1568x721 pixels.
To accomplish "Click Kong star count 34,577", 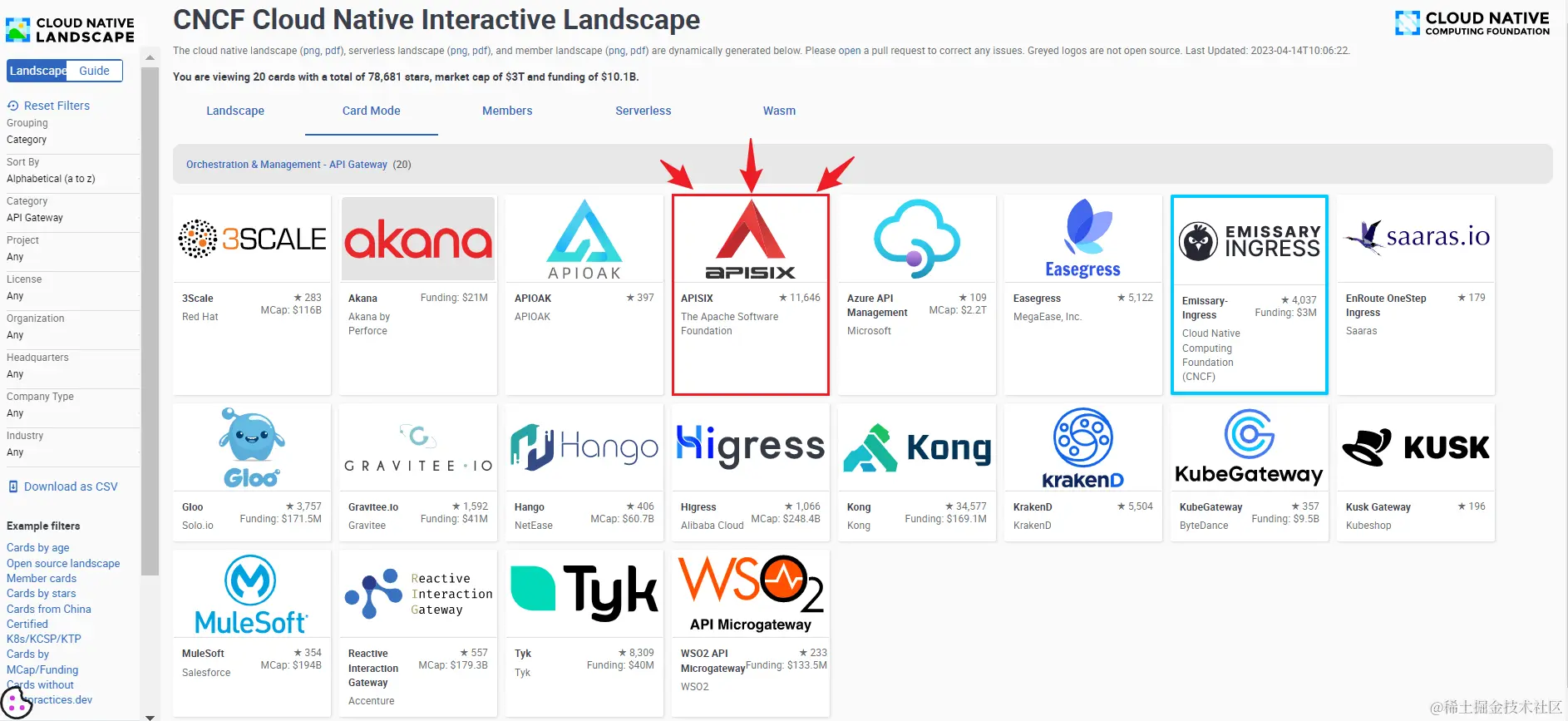I will [x=966, y=506].
